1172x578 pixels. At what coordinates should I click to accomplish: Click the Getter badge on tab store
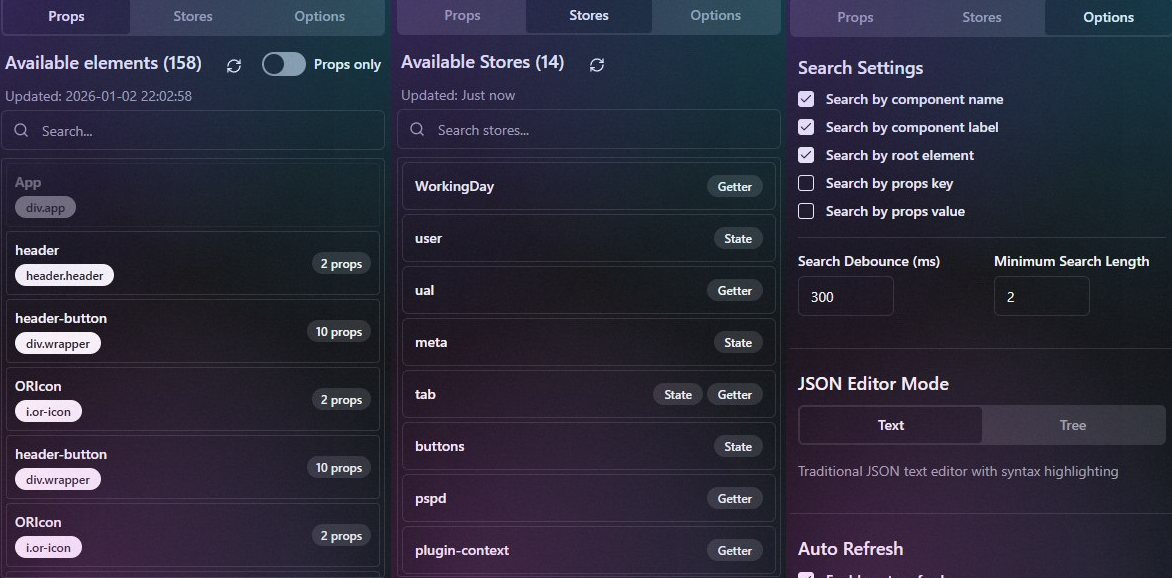point(735,394)
